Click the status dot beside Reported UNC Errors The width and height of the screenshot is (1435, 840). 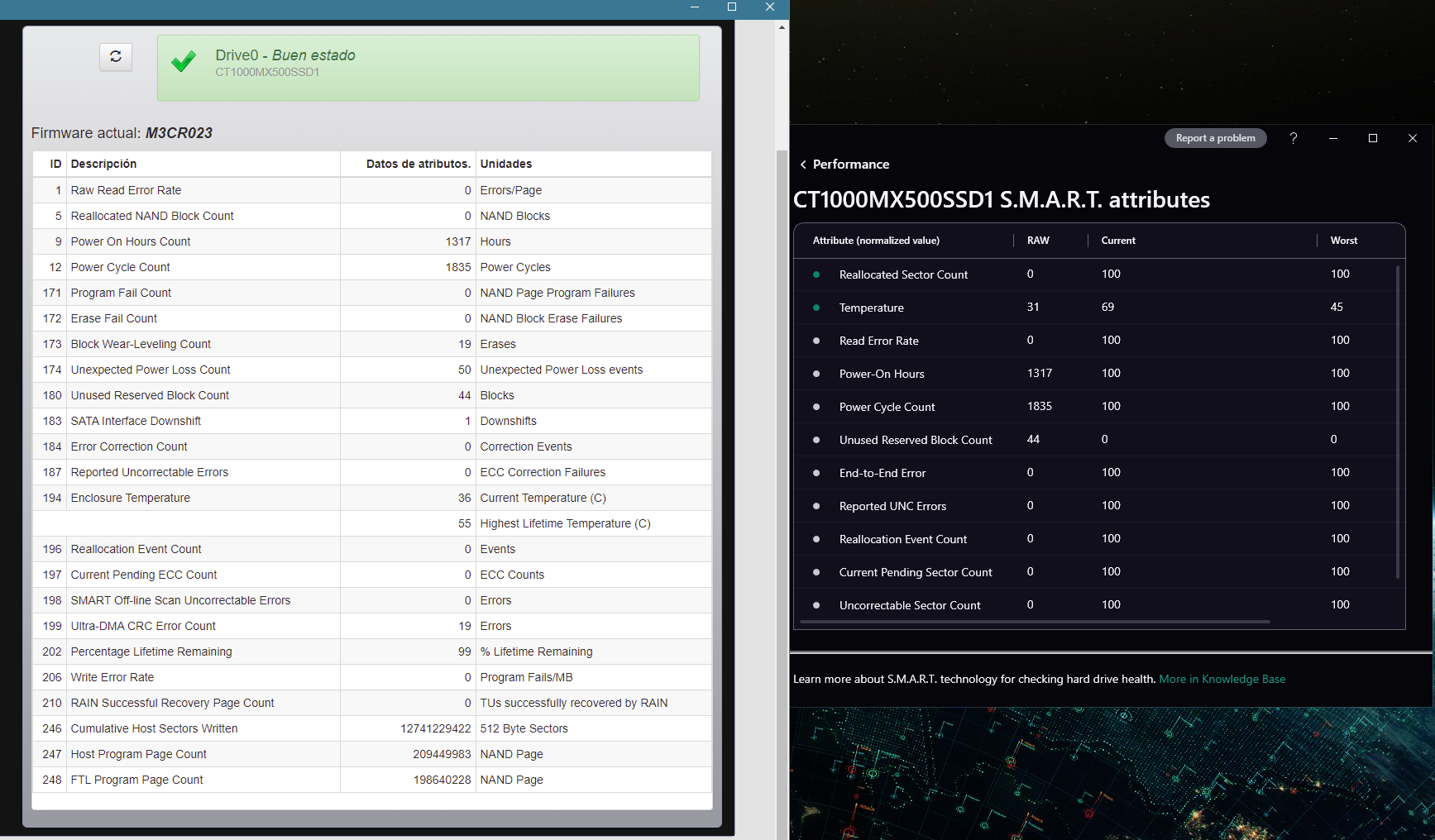pos(816,506)
